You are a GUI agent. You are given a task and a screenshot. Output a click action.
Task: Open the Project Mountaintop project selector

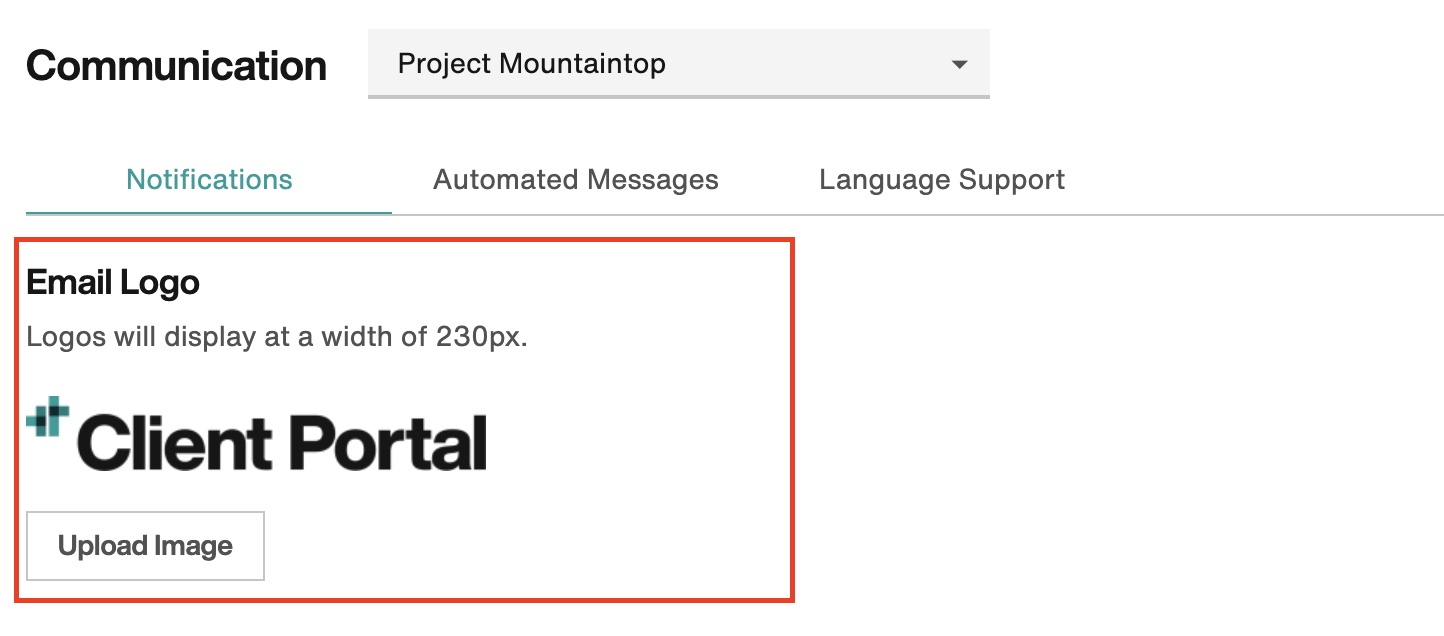tap(679, 64)
